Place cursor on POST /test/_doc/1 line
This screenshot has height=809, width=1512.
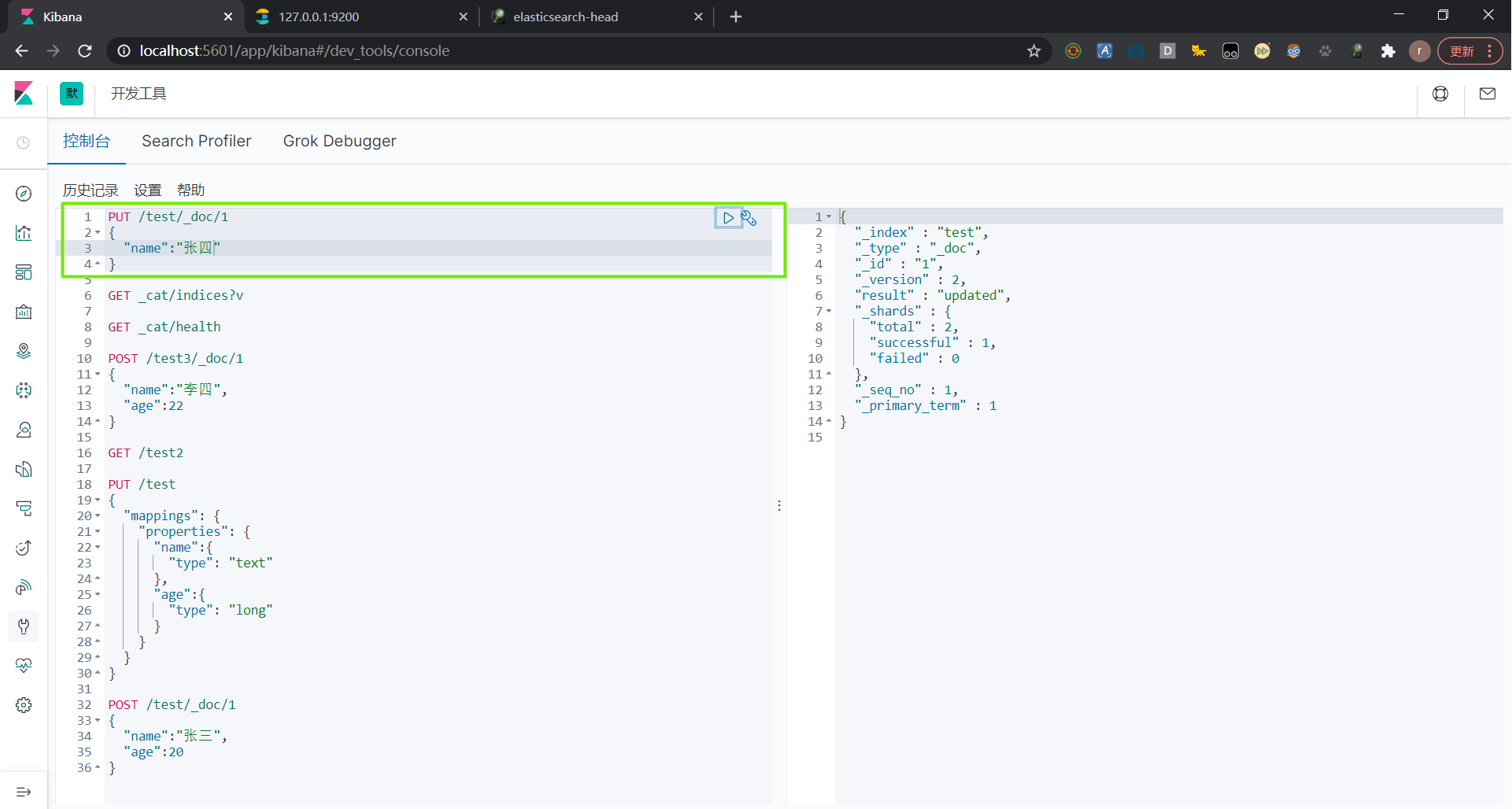coord(172,705)
